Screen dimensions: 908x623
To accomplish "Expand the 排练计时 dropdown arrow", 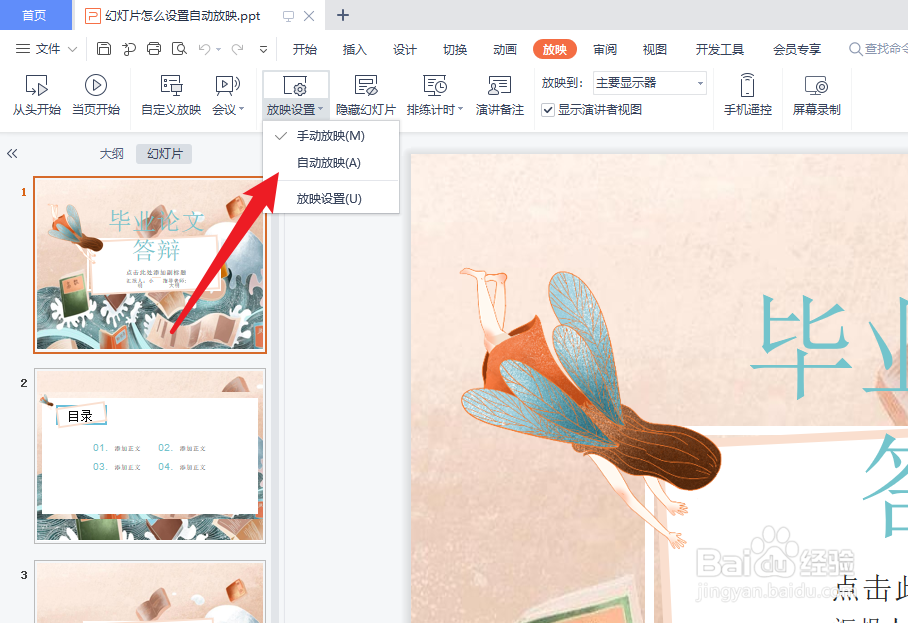I will (x=460, y=109).
